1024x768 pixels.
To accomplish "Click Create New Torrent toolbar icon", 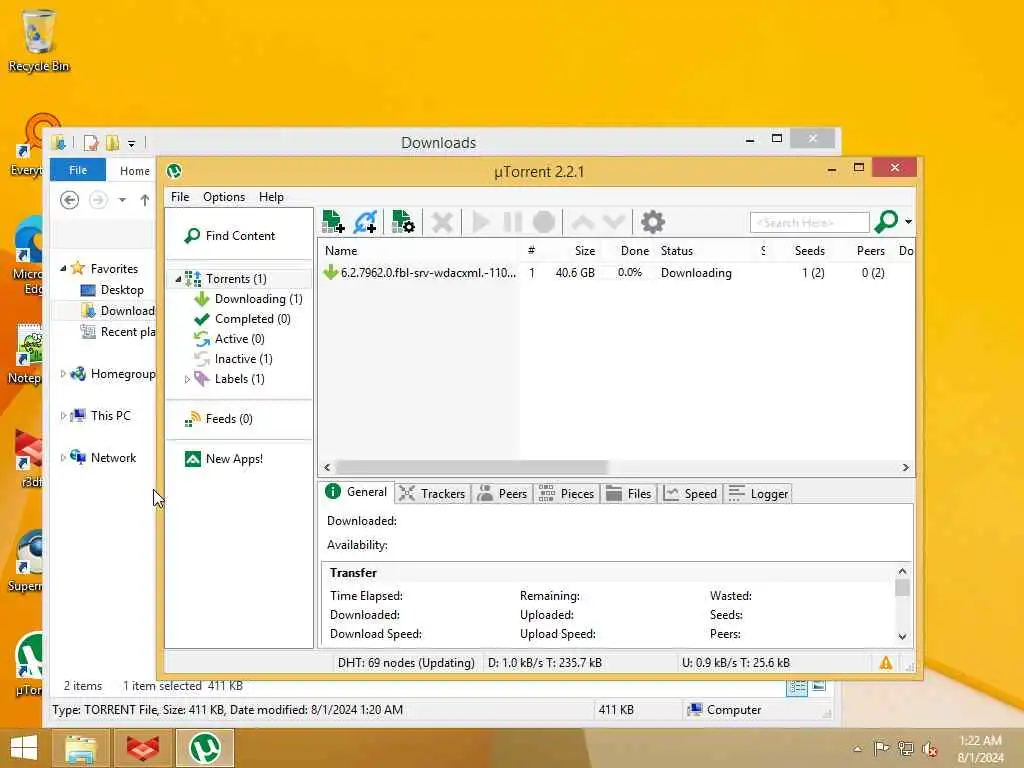I will click(x=403, y=222).
